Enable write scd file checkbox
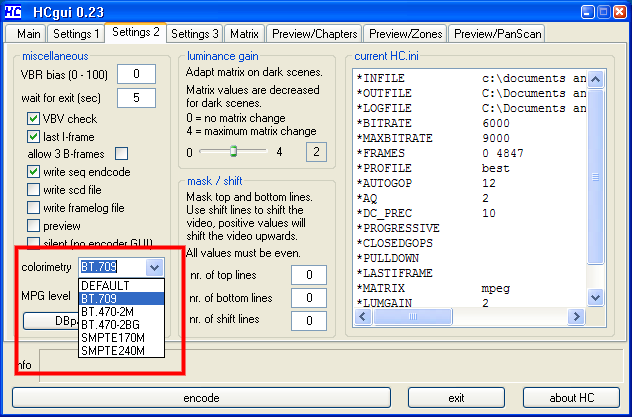This screenshot has height=417, width=632. coord(33,189)
